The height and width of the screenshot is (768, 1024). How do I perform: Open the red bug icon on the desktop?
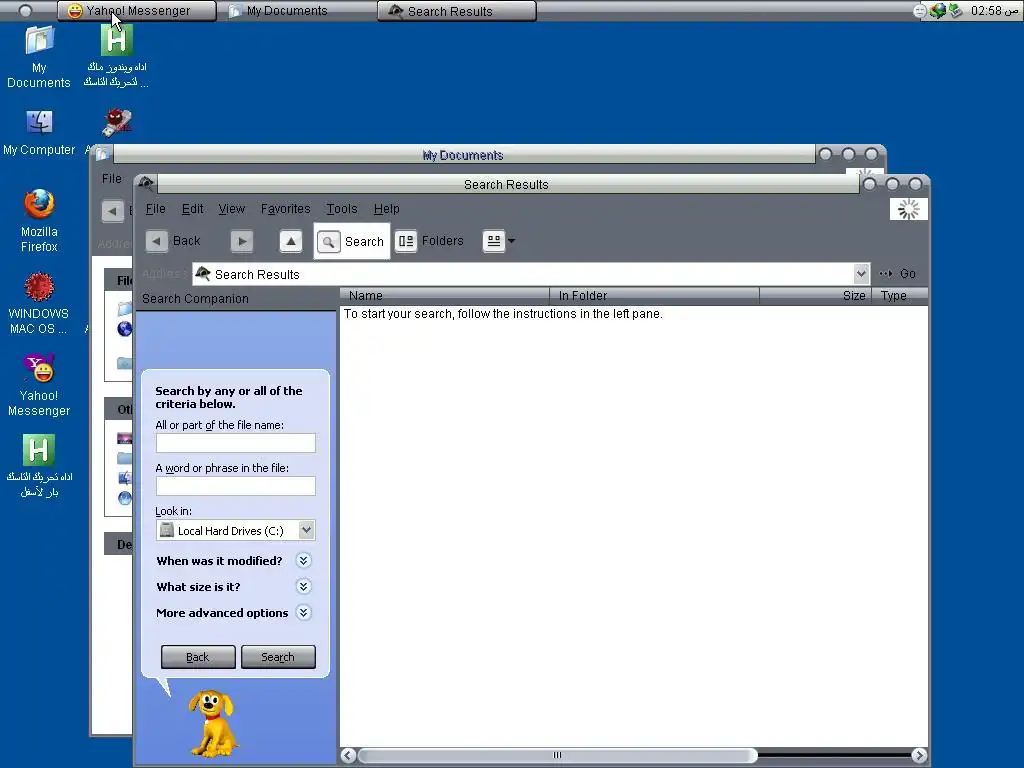point(117,122)
